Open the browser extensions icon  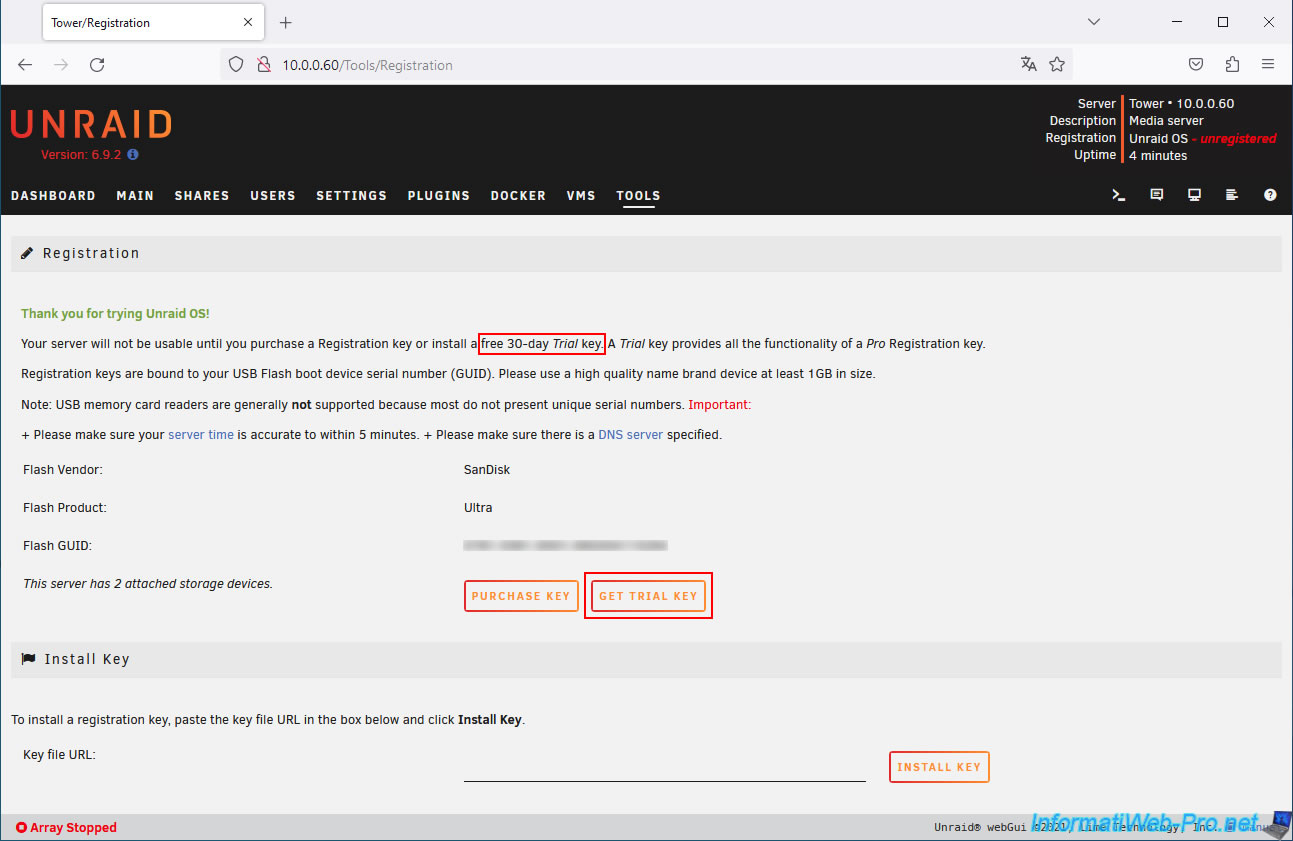[x=1232, y=65]
